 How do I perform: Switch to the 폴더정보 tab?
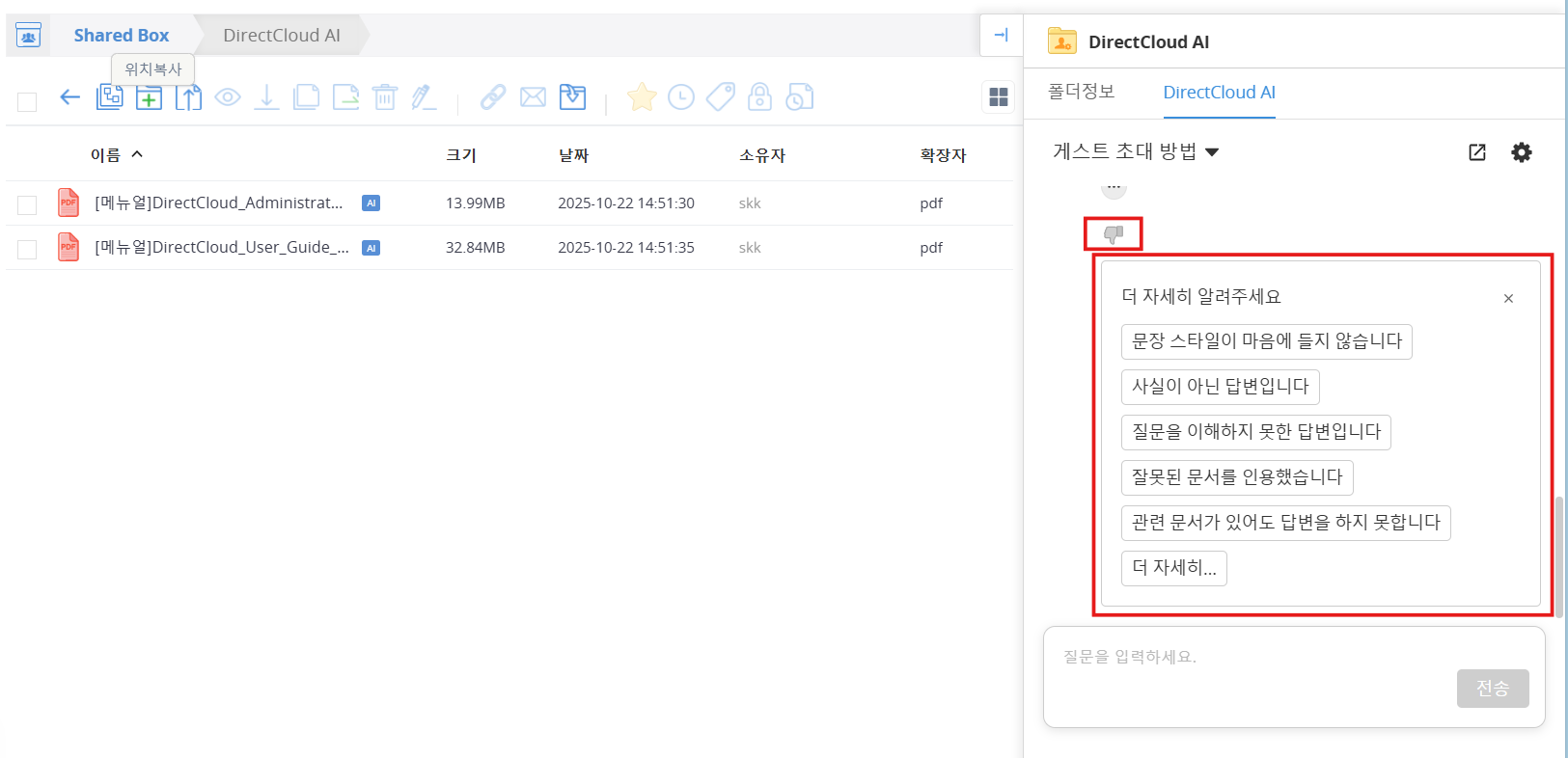pyautogui.click(x=1081, y=92)
